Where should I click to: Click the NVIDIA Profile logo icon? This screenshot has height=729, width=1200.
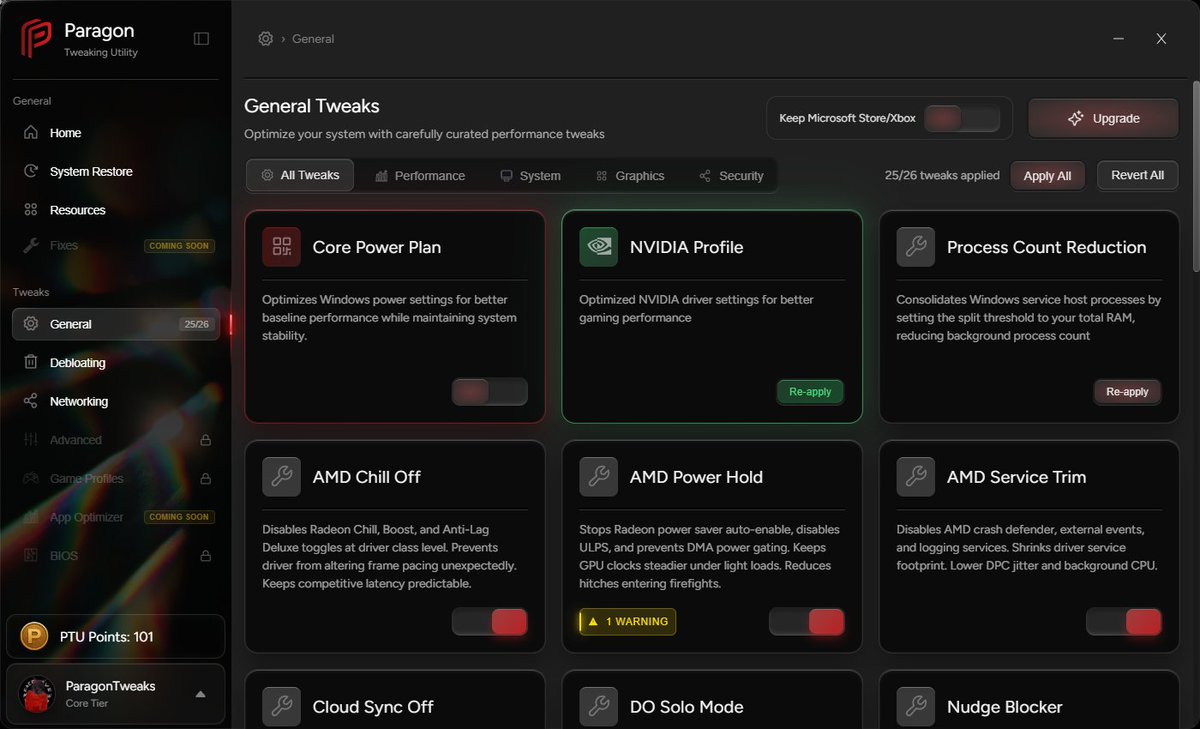(598, 247)
